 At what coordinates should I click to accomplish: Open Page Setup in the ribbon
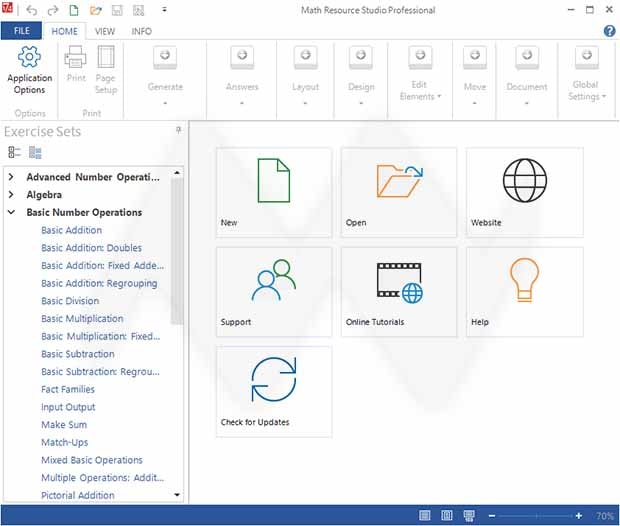[x=106, y=57]
